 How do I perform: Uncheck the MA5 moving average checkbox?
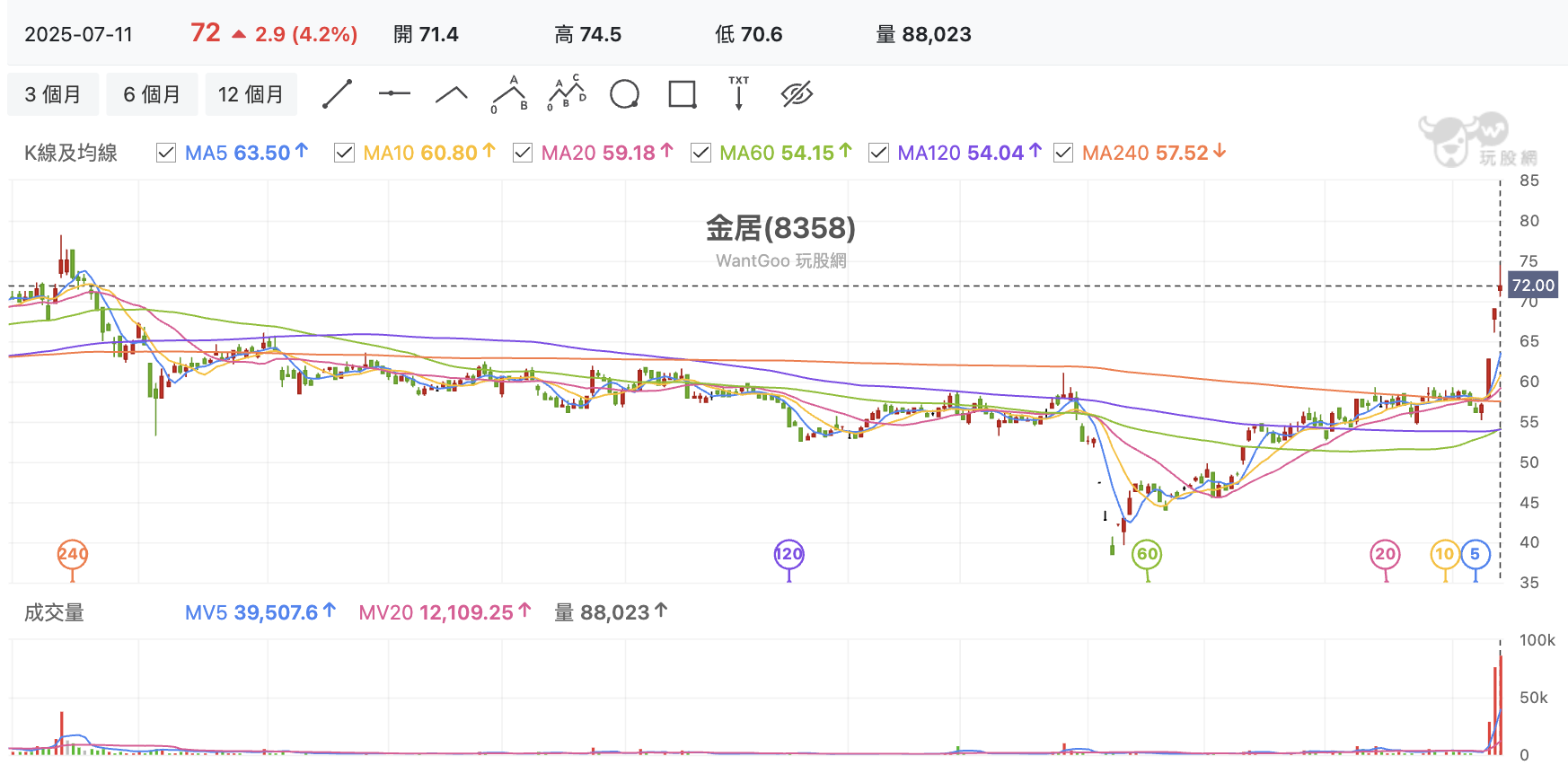pos(165,153)
